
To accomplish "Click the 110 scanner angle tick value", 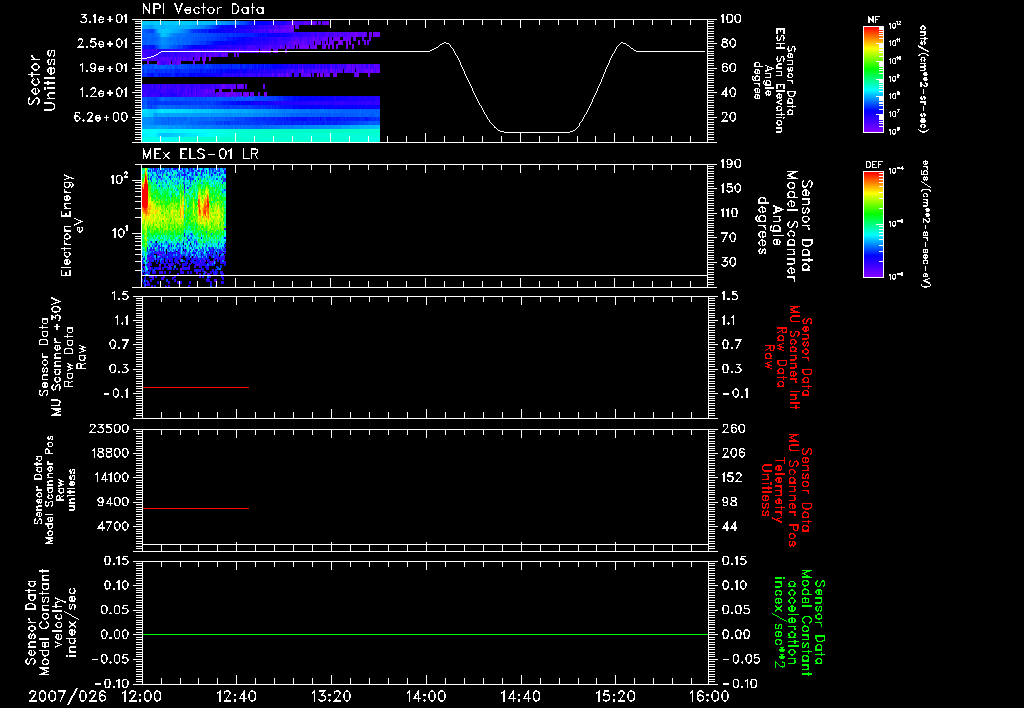I will pyautogui.click(x=731, y=213).
